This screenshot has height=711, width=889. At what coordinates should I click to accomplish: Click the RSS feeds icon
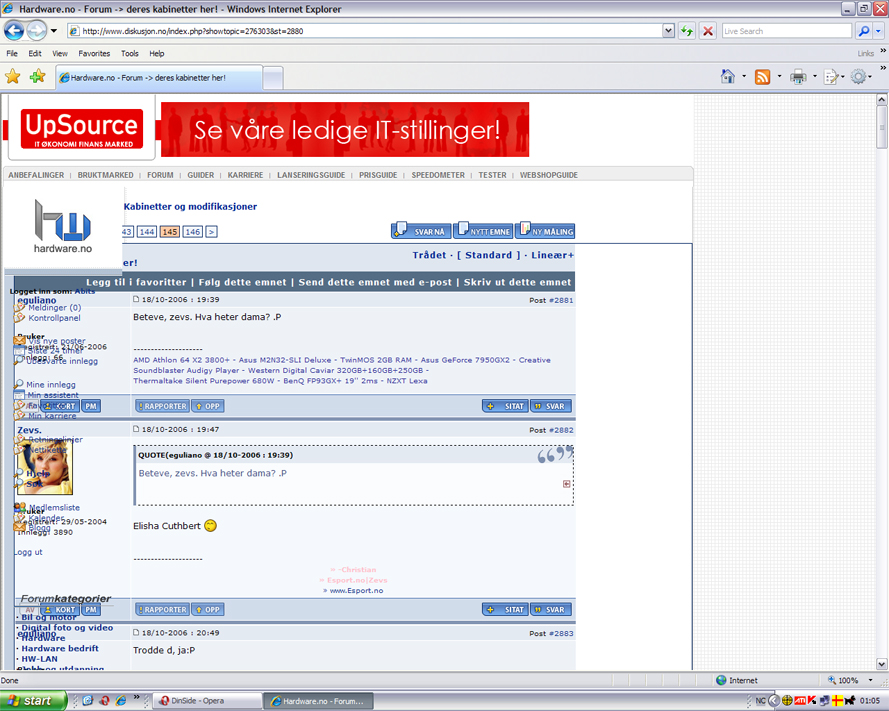click(763, 77)
